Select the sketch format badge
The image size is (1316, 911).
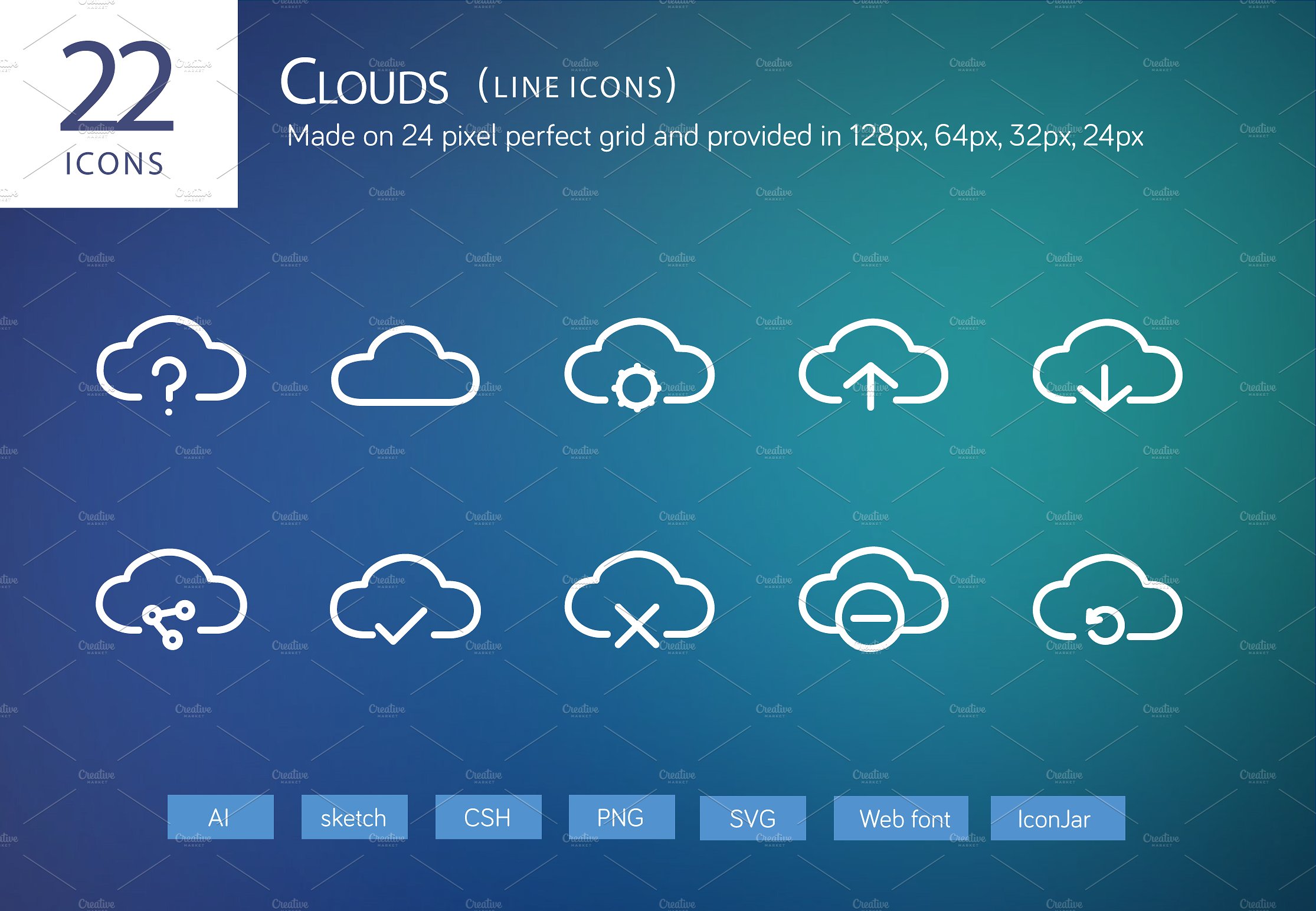click(354, 817)
